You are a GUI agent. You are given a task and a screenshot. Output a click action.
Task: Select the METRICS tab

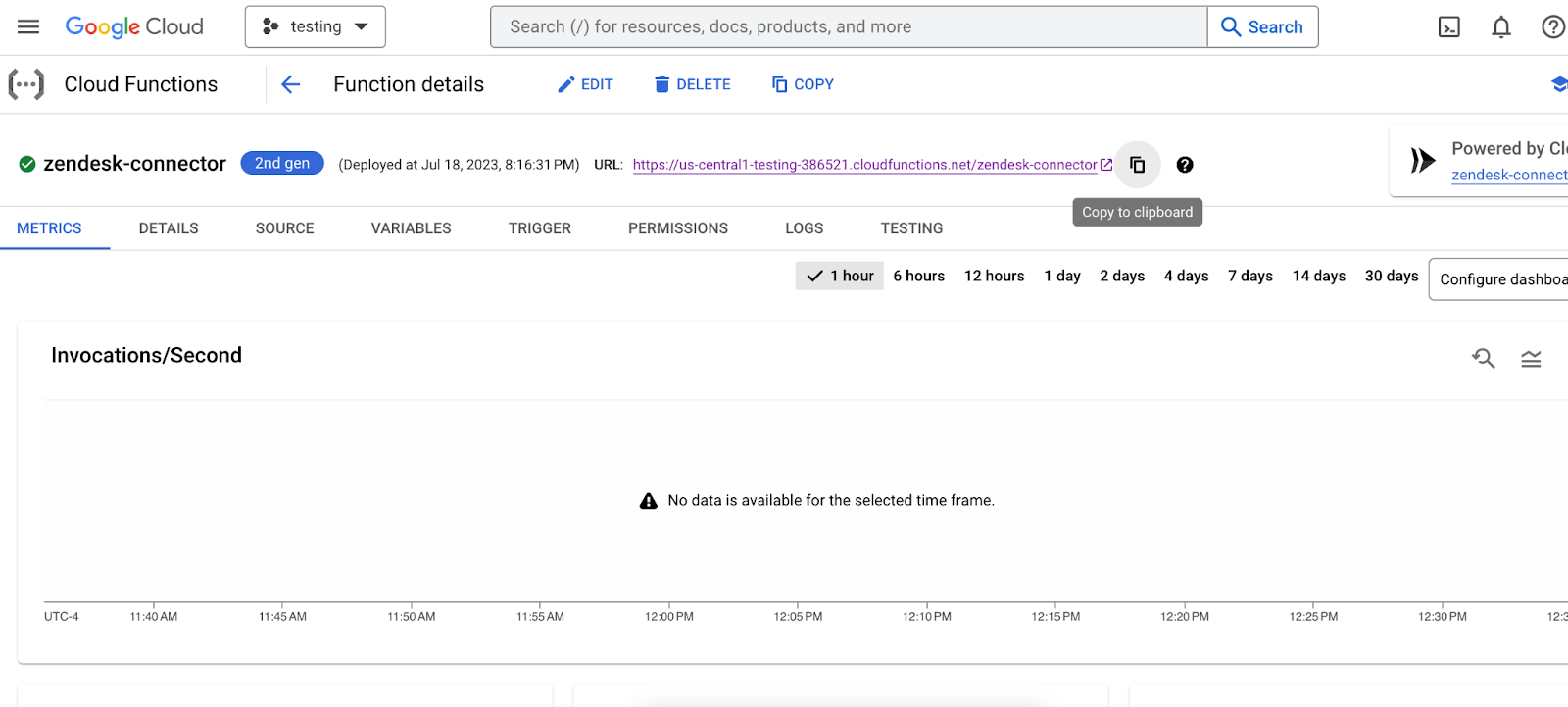[49, 228]
